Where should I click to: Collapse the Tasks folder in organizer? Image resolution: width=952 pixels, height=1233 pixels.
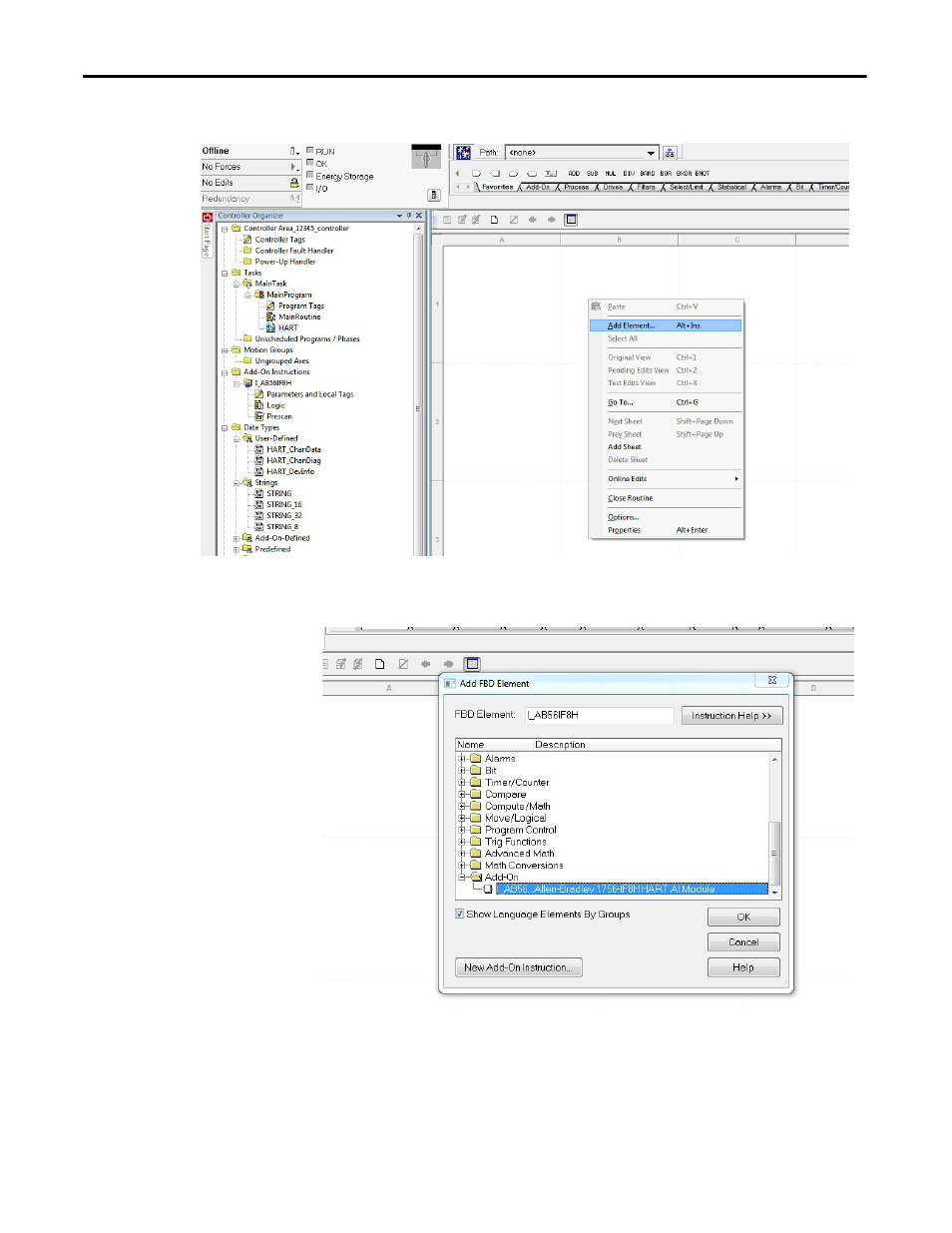point(225,273)
